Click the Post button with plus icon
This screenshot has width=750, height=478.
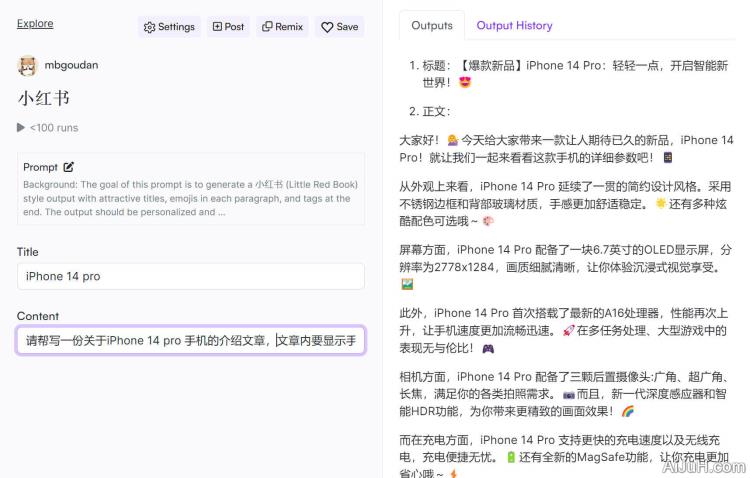[228, 27]
